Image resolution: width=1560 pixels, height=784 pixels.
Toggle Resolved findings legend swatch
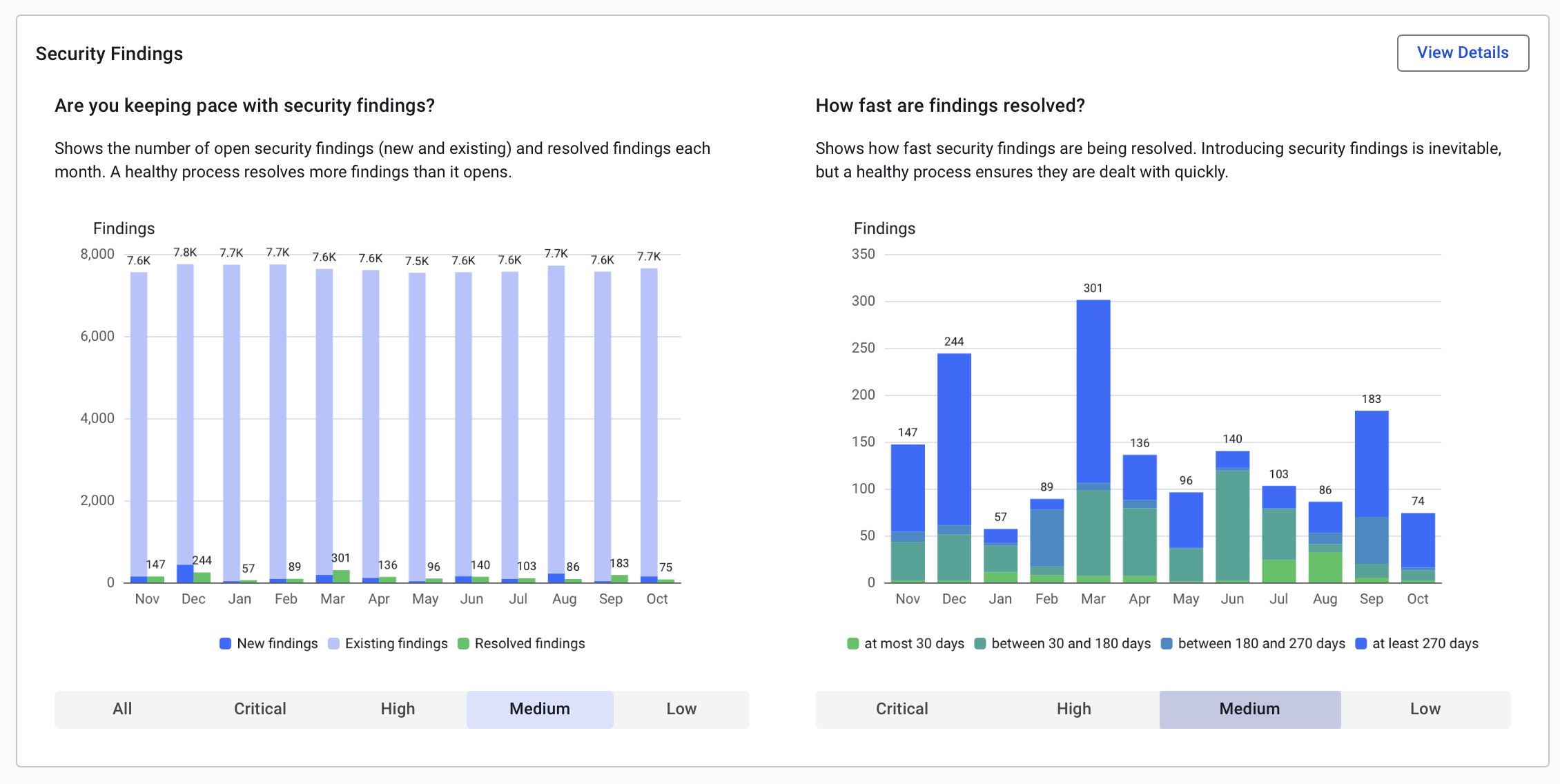[463, 643]
